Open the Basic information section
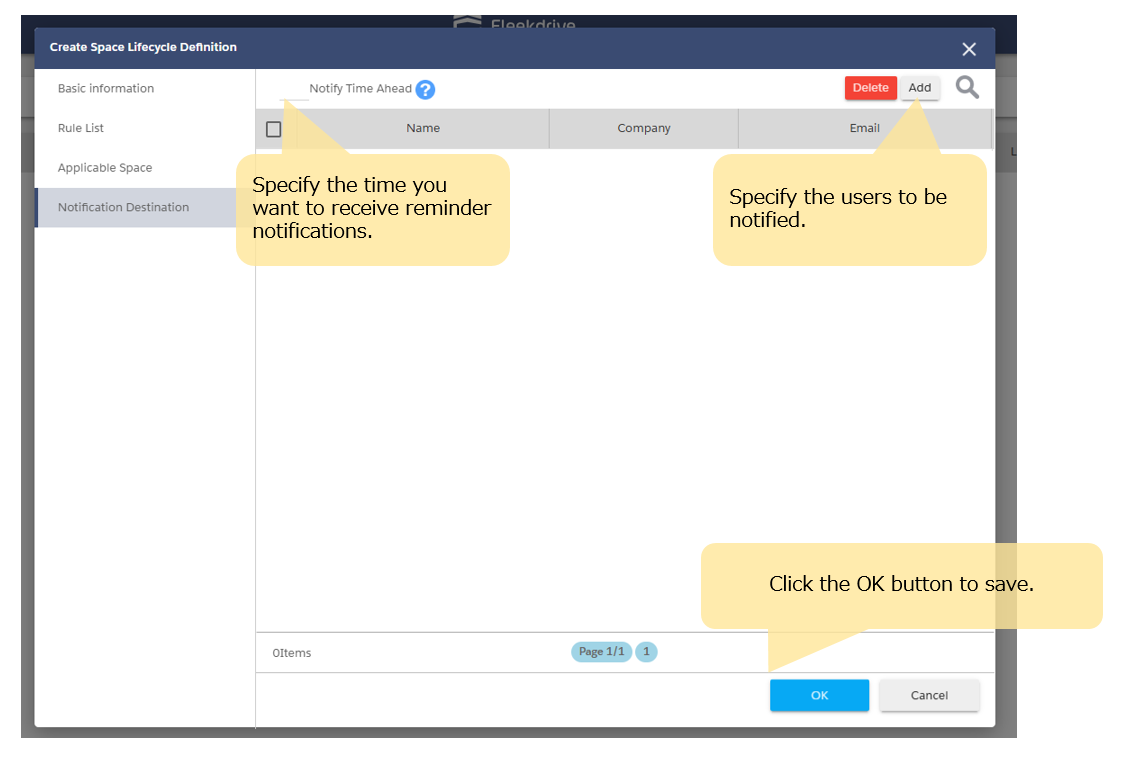 coord(106,89)
